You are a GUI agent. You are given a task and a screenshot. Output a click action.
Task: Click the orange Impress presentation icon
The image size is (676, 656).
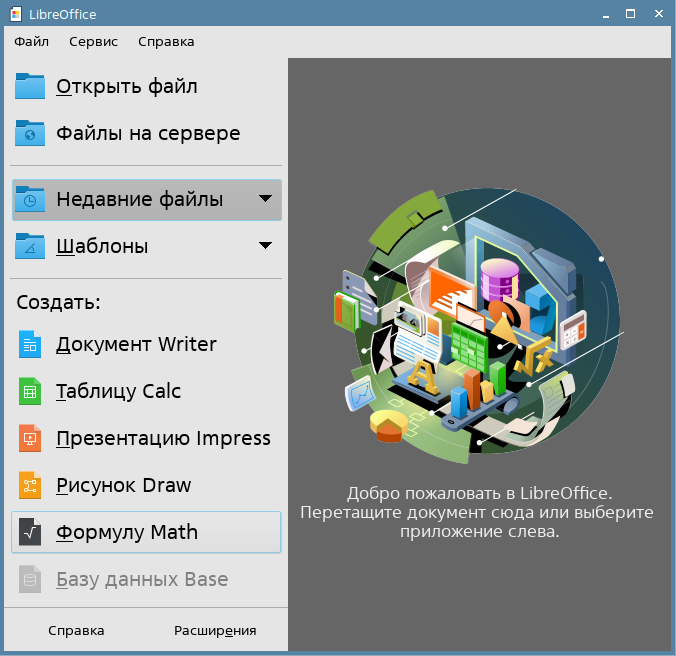tap(31, 438)
